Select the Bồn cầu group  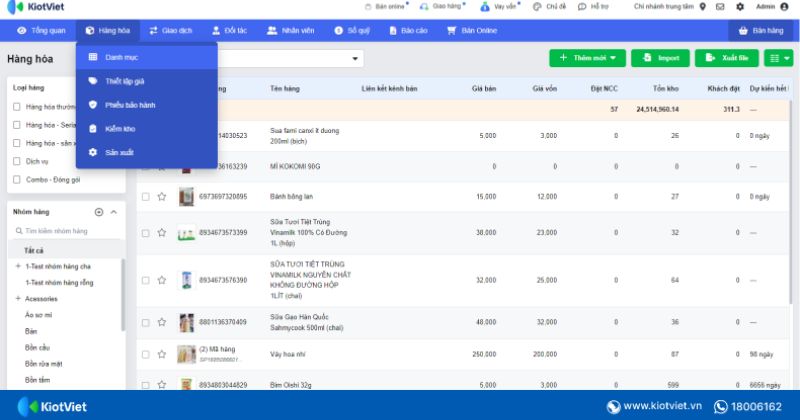(37, 348)
